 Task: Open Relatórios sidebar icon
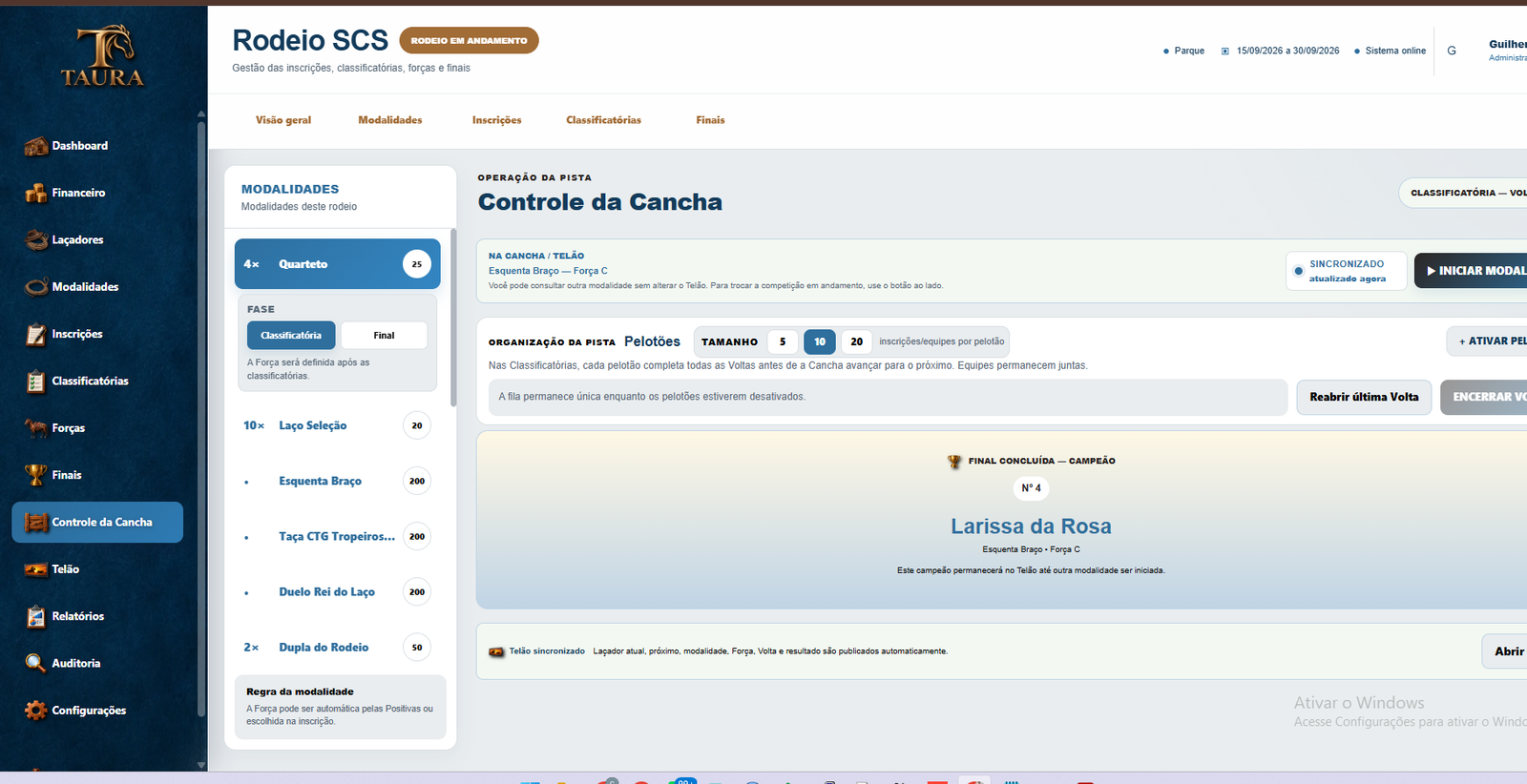point(36,616)
